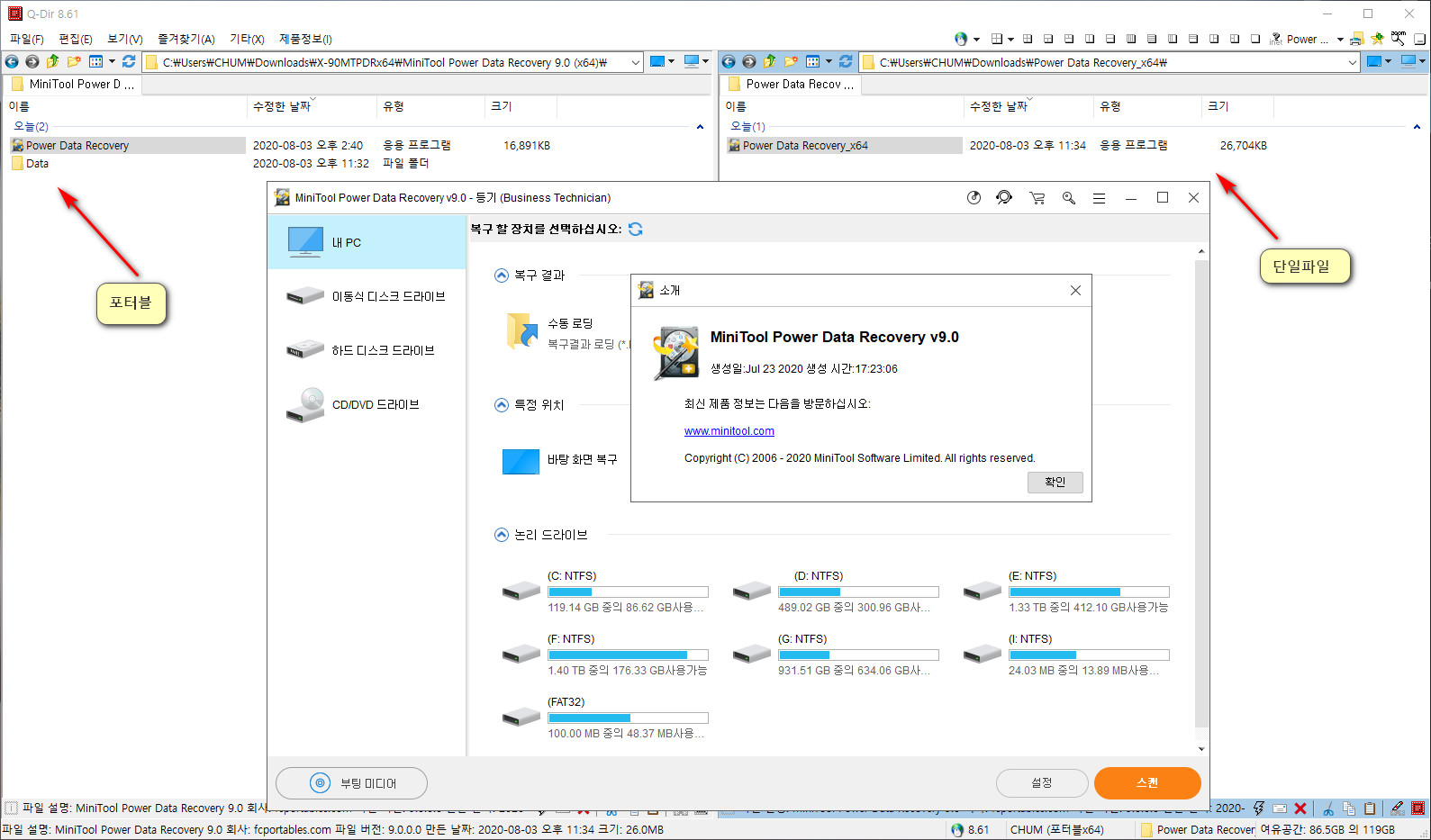The height and width of the screenshot is (840, 1431).
Task: Select the single-pane layout icon
Action: coord(1255,39)
